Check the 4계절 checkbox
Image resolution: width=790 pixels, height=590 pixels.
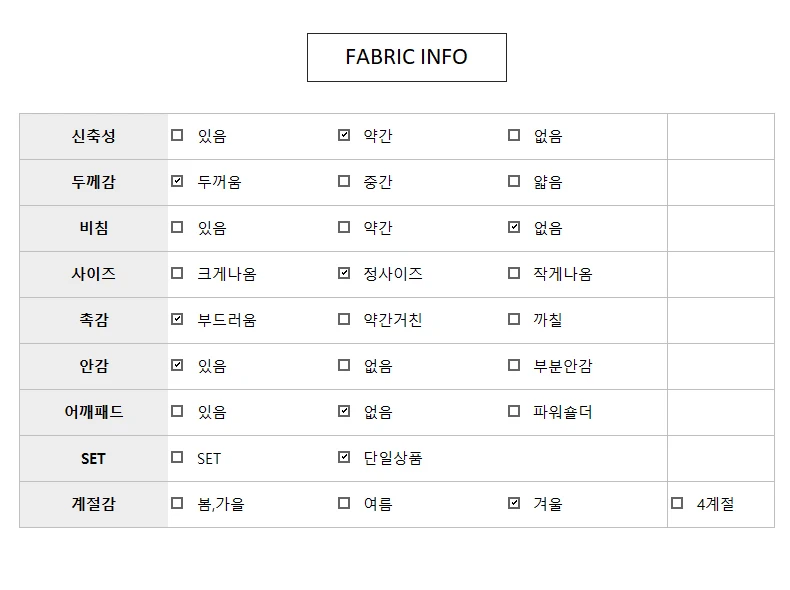tap(677, 503)
